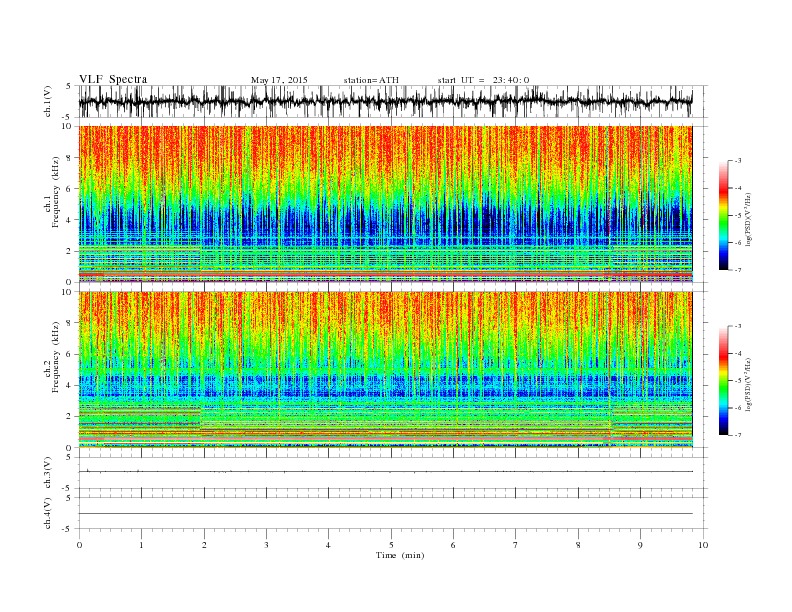Click the time axis tick label "0"
Screen dimensions: 792x612
[79, 545]
